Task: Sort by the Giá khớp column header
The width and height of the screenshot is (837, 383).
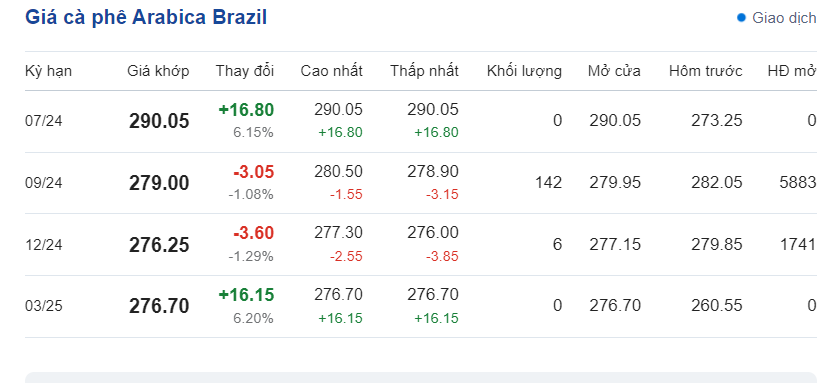Action: click(x=158, y=71)
